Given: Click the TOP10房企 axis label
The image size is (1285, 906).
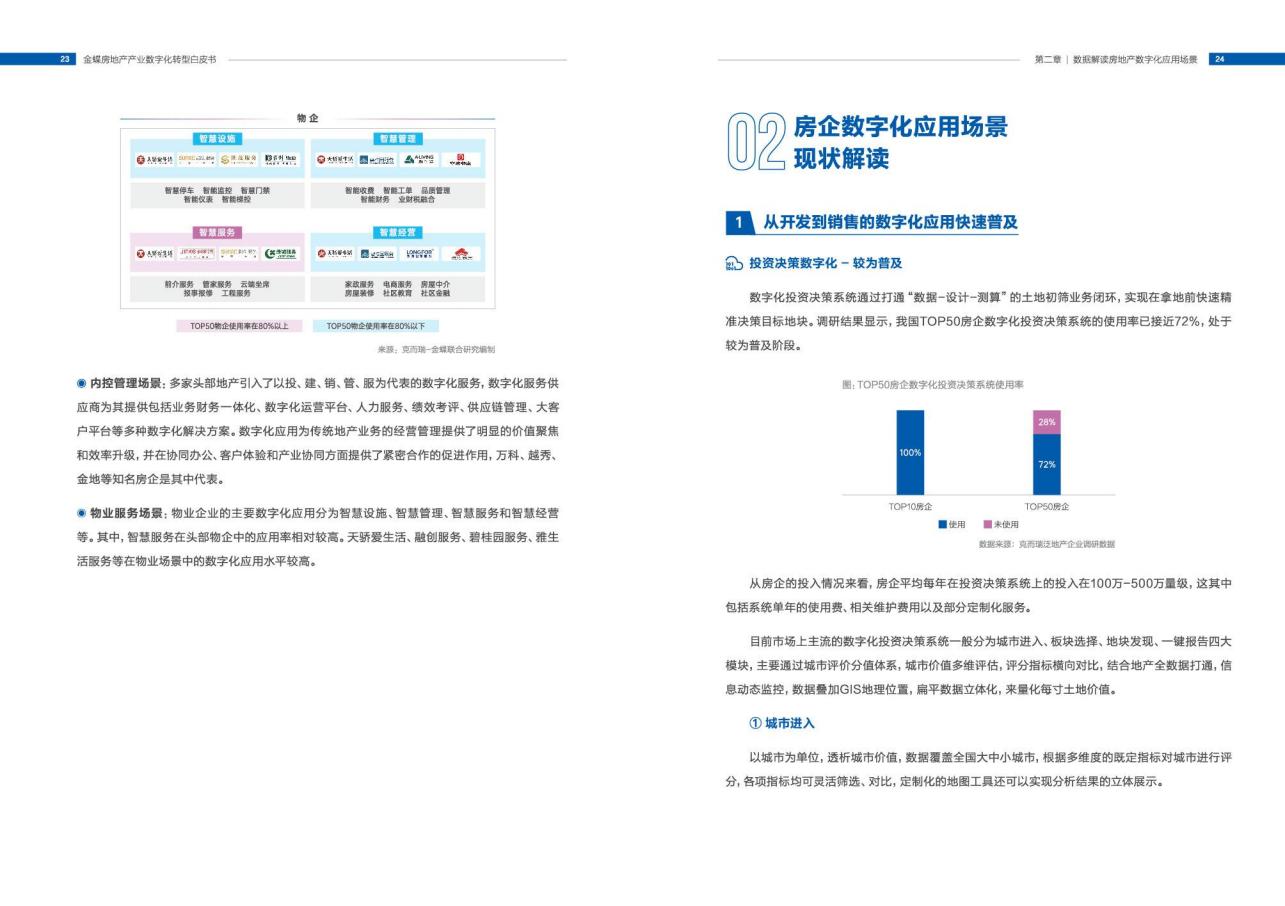Looking at the screenshot, I should 910,508.
